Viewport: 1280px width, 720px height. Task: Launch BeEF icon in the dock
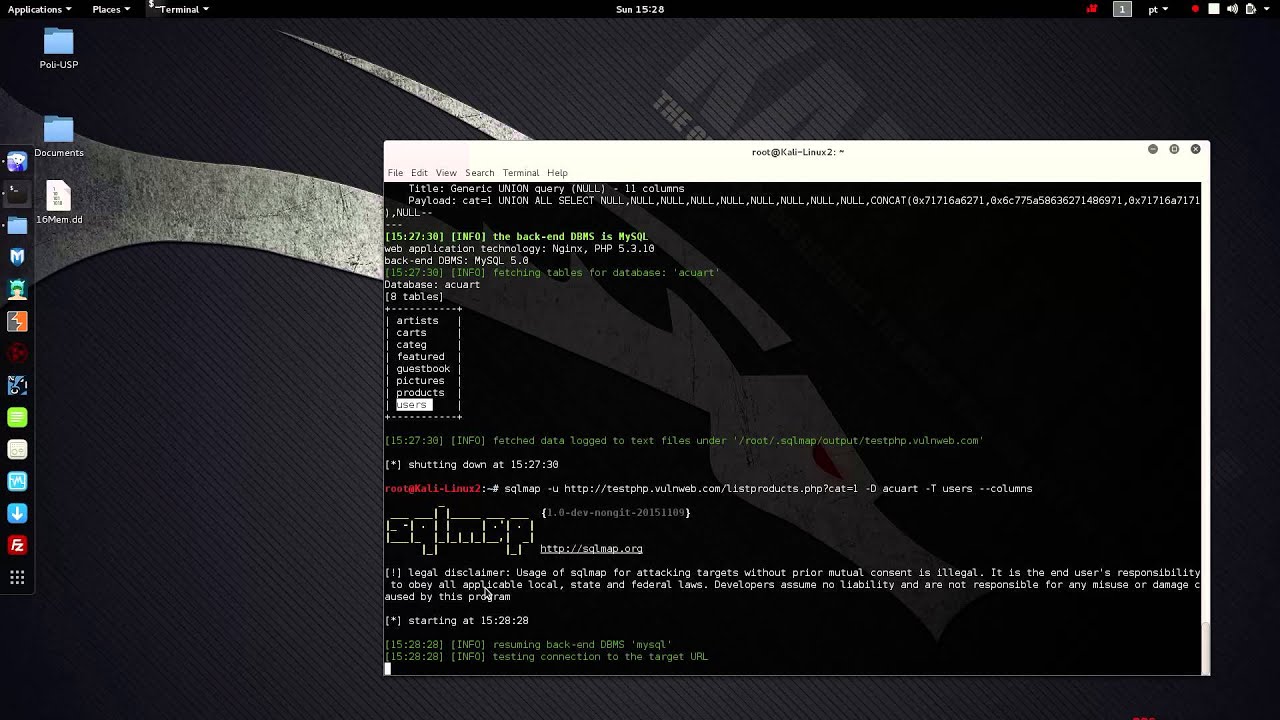[x=17, y=385]
